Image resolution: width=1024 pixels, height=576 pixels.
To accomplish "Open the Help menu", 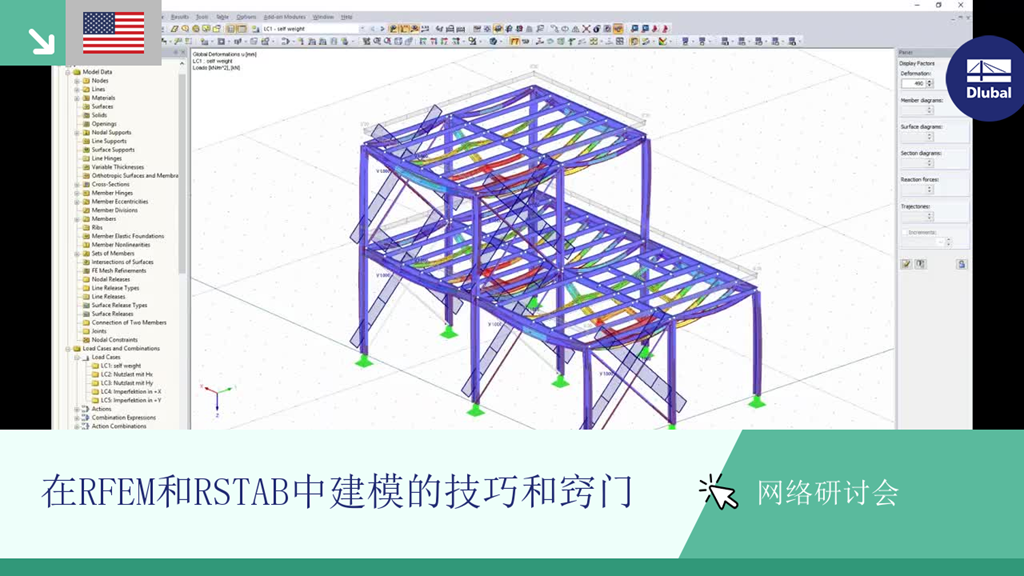I will coord(347,17).
